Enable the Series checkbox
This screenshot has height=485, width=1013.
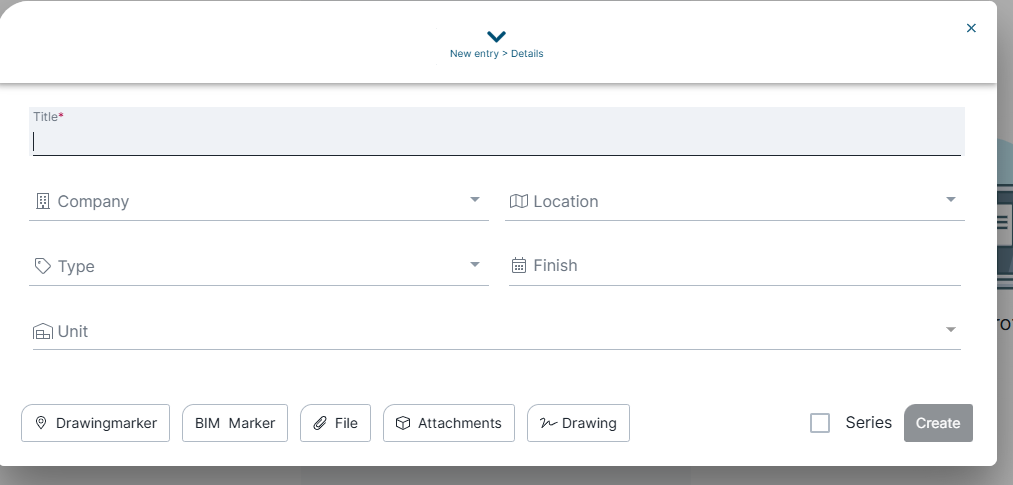820,423
